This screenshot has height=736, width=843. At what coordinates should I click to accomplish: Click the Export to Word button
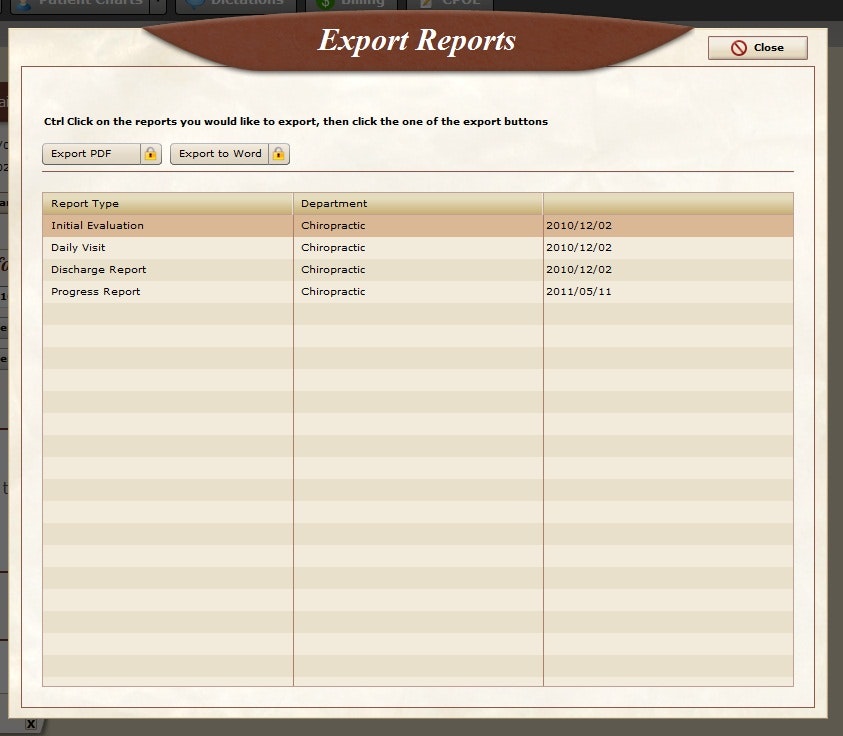(x=219, y=154)
